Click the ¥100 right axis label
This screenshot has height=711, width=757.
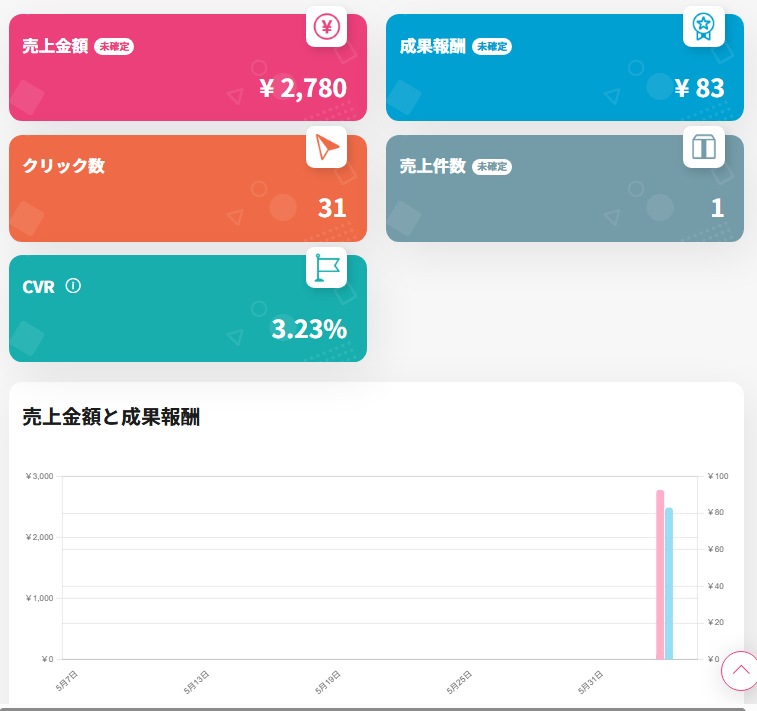[x=718, y=476]
